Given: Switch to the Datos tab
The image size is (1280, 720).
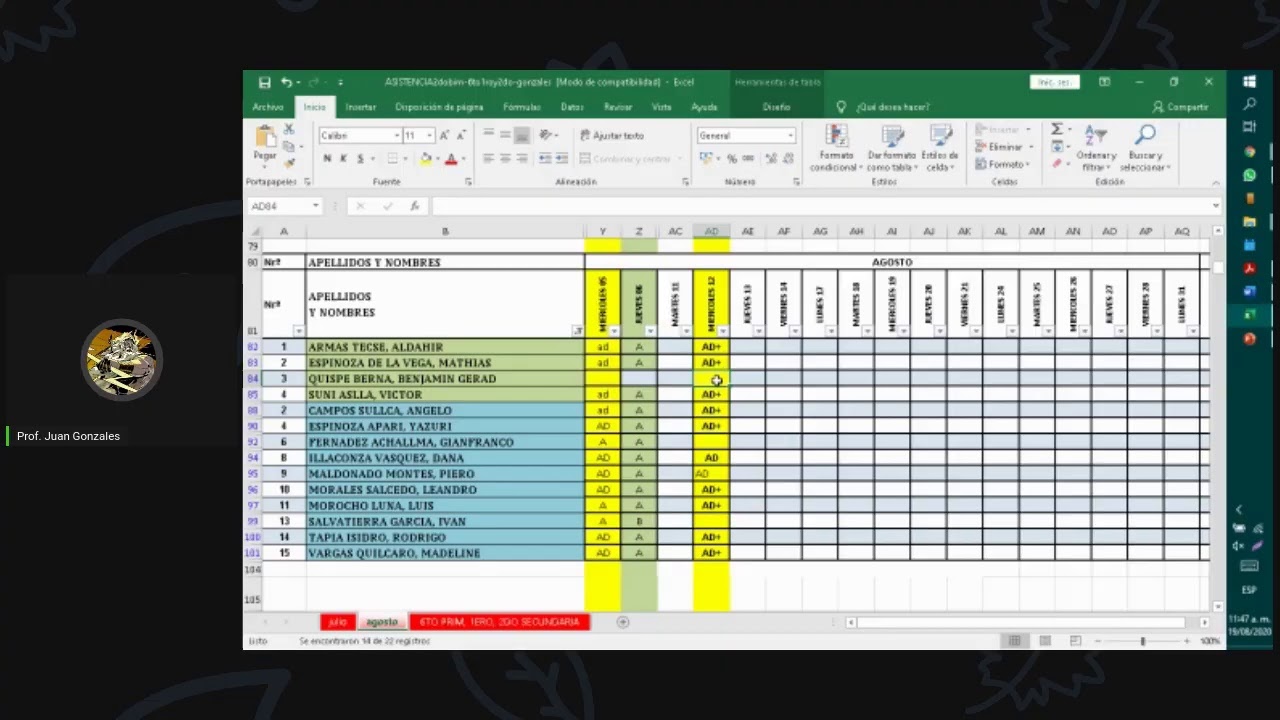Looking at the screenshot, I should click(572, 107).
